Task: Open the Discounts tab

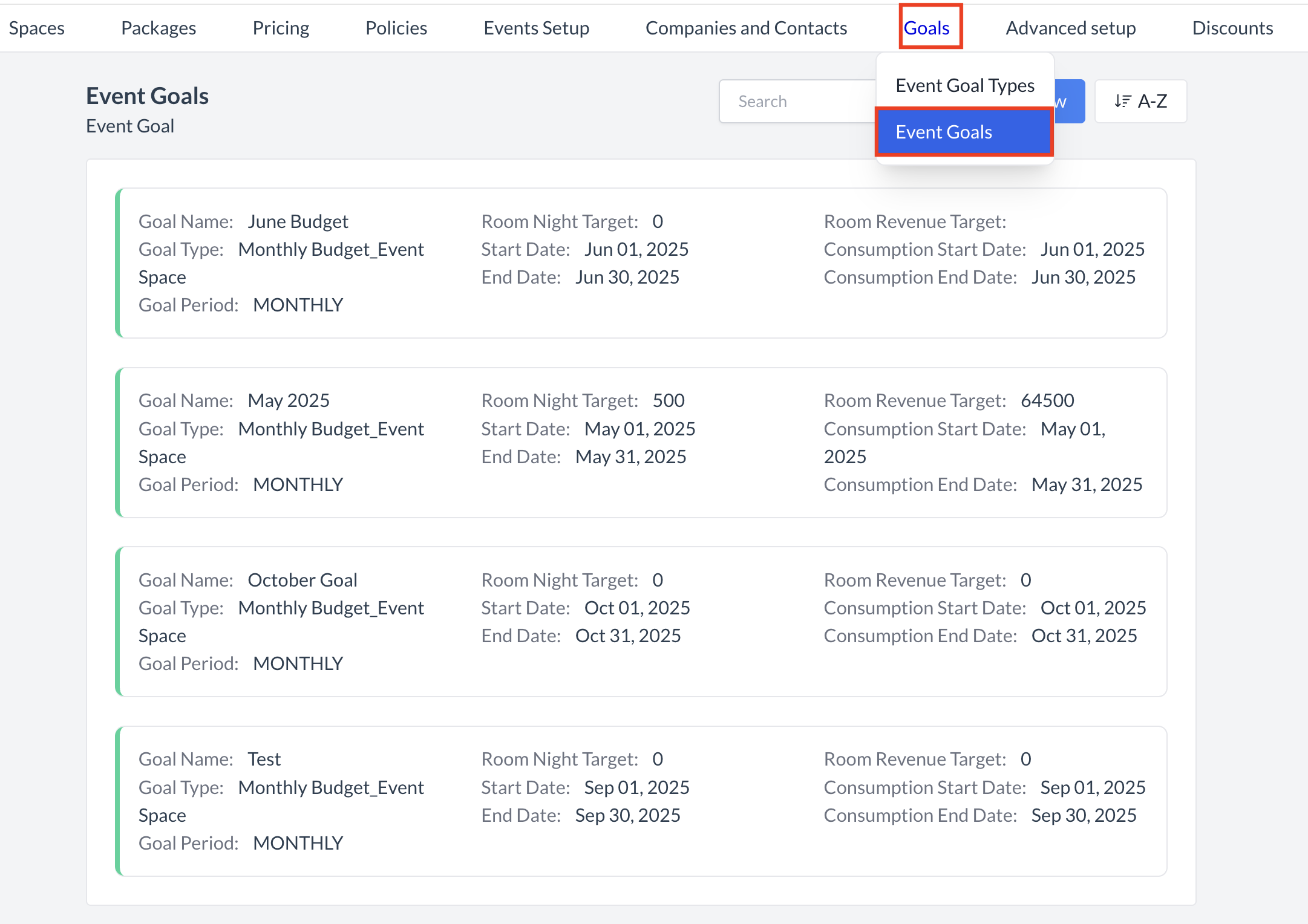Action: pos(1232,28)
